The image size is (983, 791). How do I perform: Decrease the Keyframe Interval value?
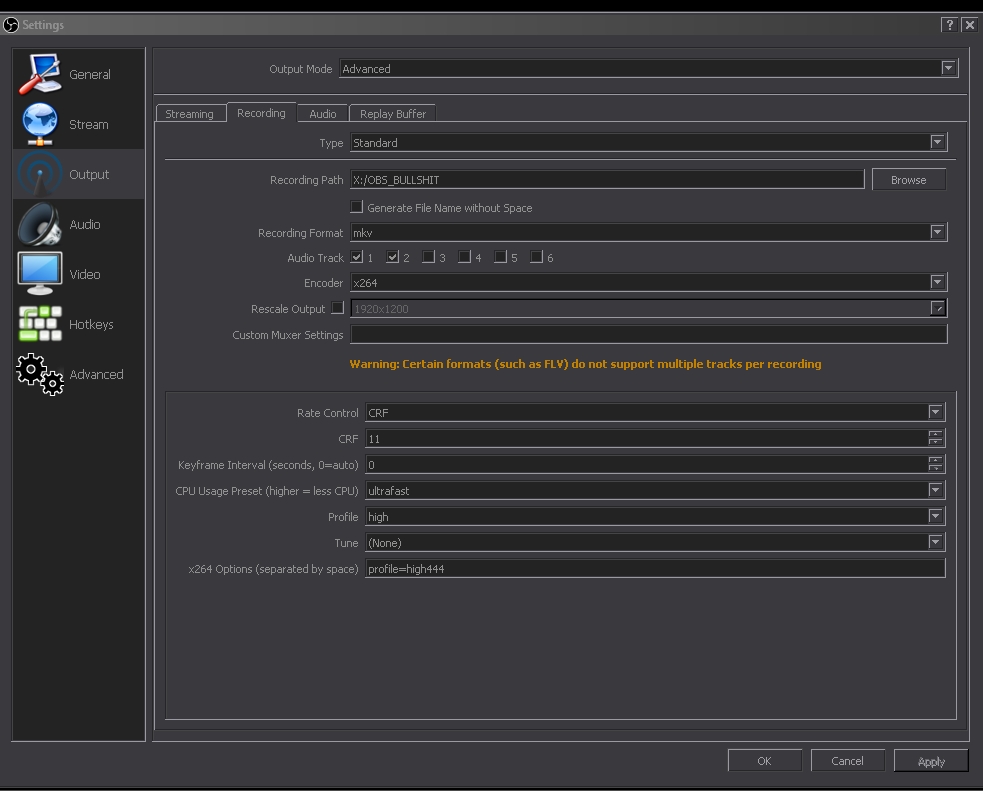[935, 469]
